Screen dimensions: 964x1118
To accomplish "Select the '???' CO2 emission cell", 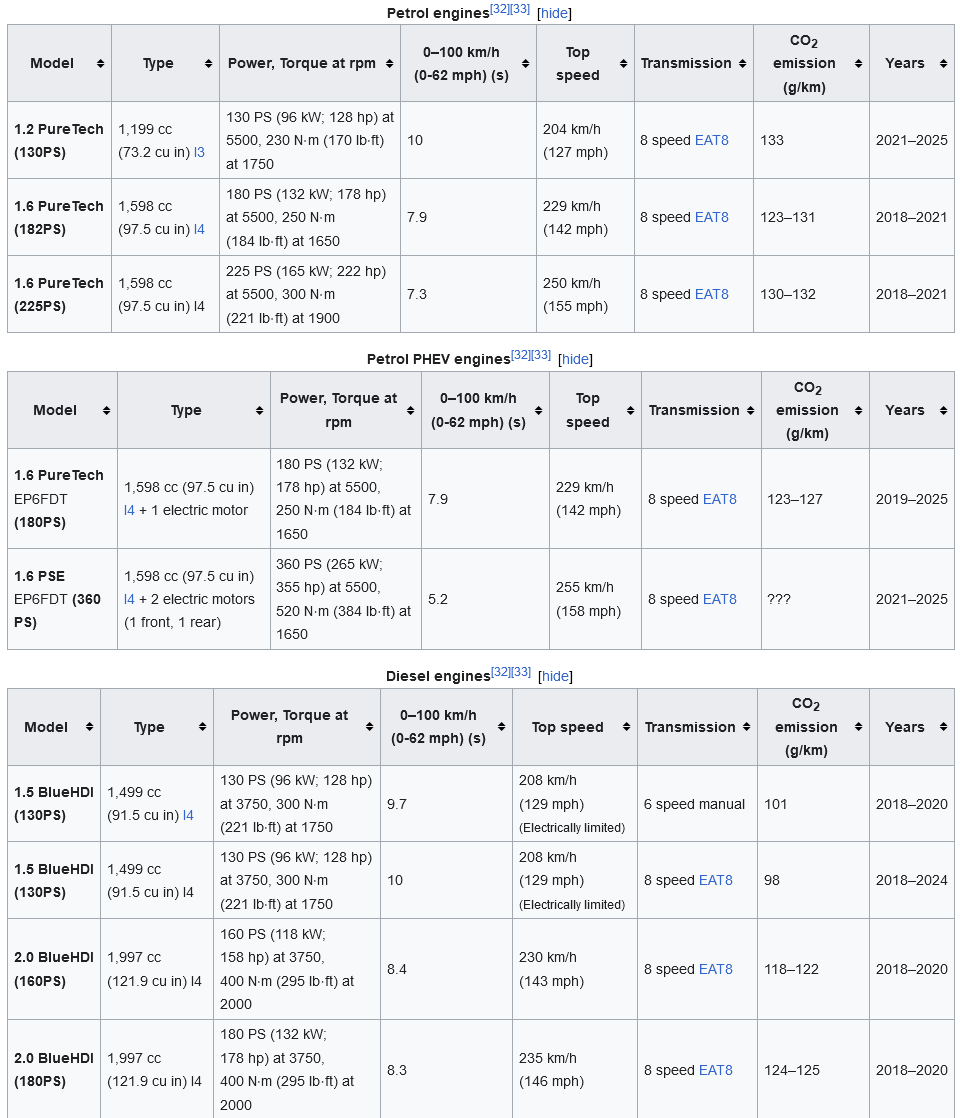I will (x=816, y=599).
